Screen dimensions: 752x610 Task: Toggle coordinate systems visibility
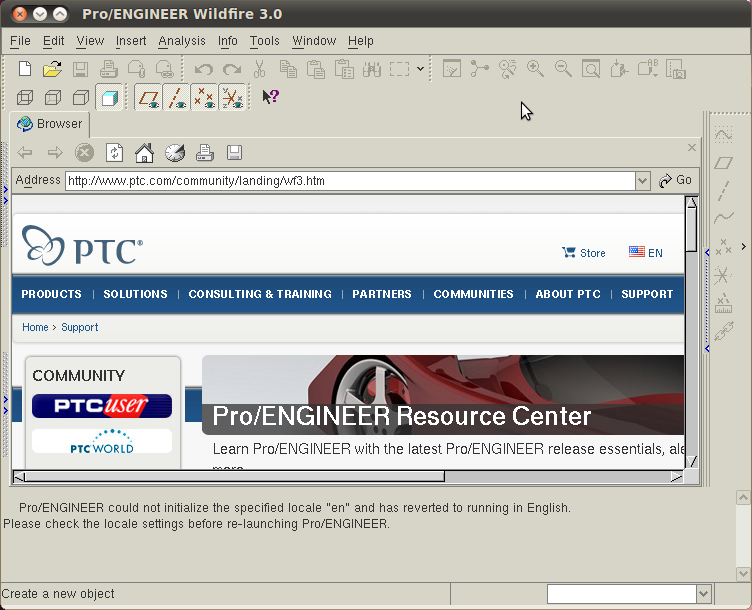click(232, 97)
